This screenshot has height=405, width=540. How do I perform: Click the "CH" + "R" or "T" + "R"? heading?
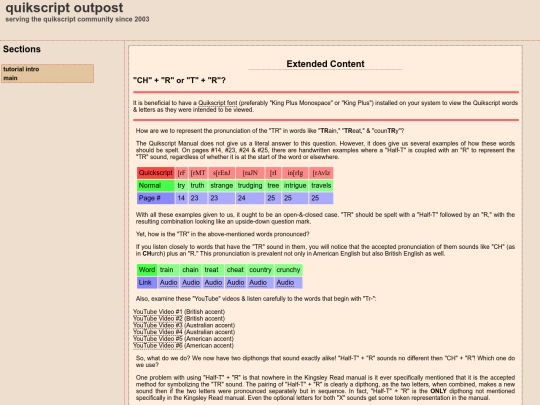point(179,80)
